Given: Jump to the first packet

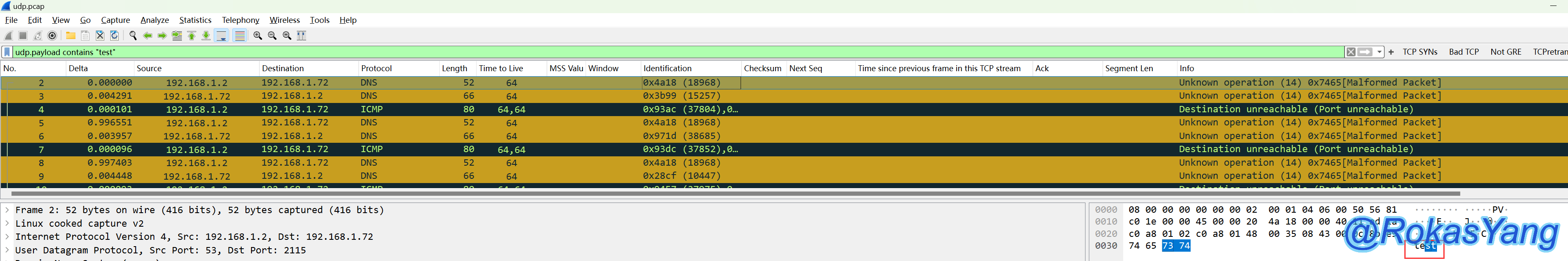Looking at the screenshot, I should coord(192,36).
